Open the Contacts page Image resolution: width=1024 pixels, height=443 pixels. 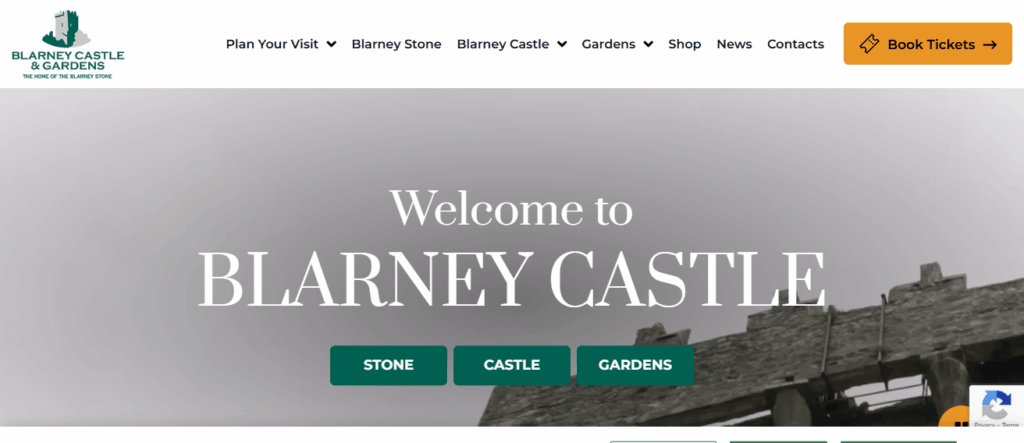[x=795, y=44]
